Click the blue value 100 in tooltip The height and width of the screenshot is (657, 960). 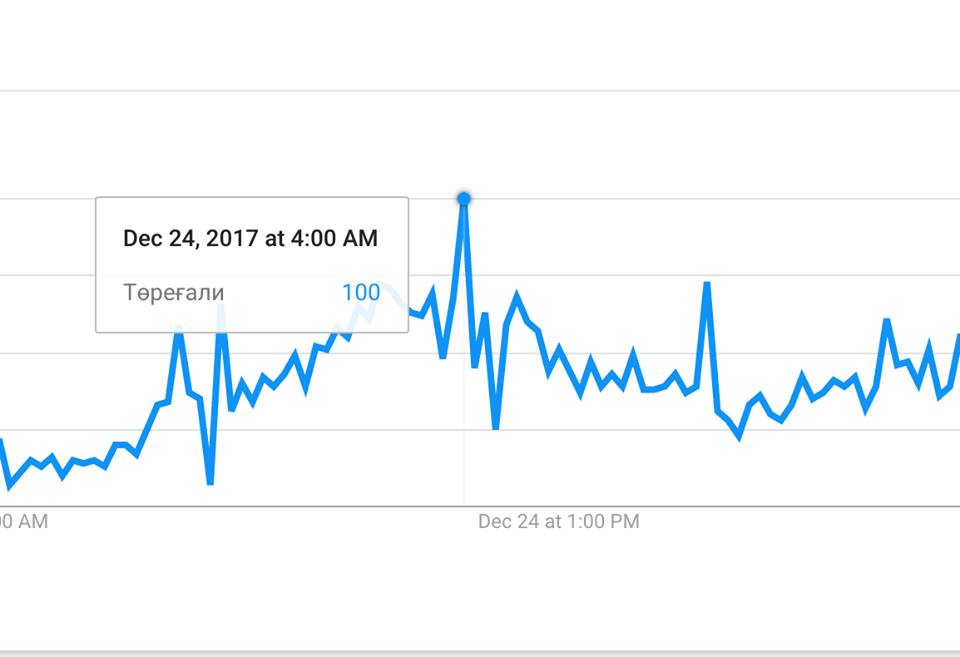361,292
